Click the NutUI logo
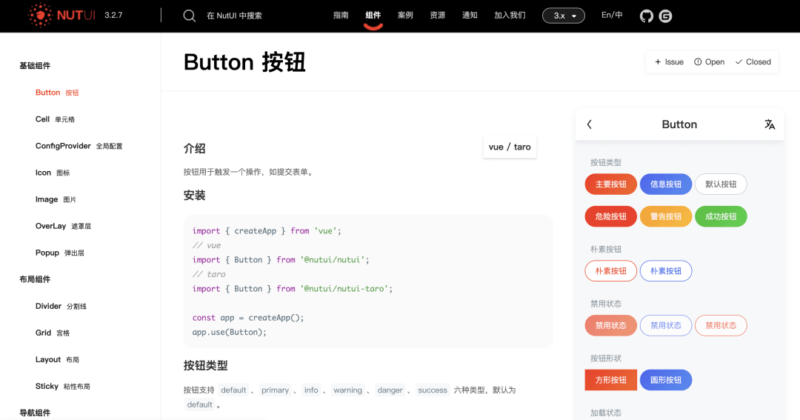 pyautogui.click(x=62, y=15)
